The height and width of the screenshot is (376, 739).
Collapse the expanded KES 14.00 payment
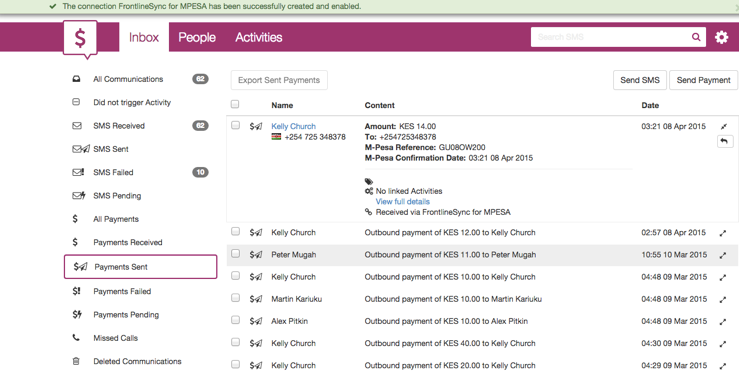point(723,126)
